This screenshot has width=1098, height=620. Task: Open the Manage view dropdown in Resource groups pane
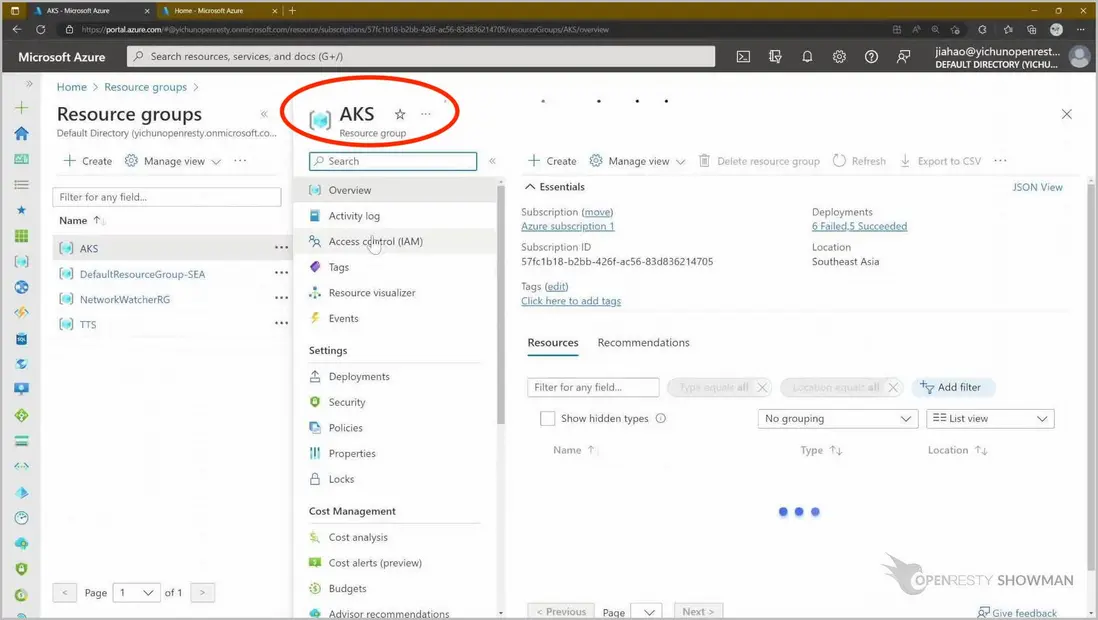click(x=173, y=161)
